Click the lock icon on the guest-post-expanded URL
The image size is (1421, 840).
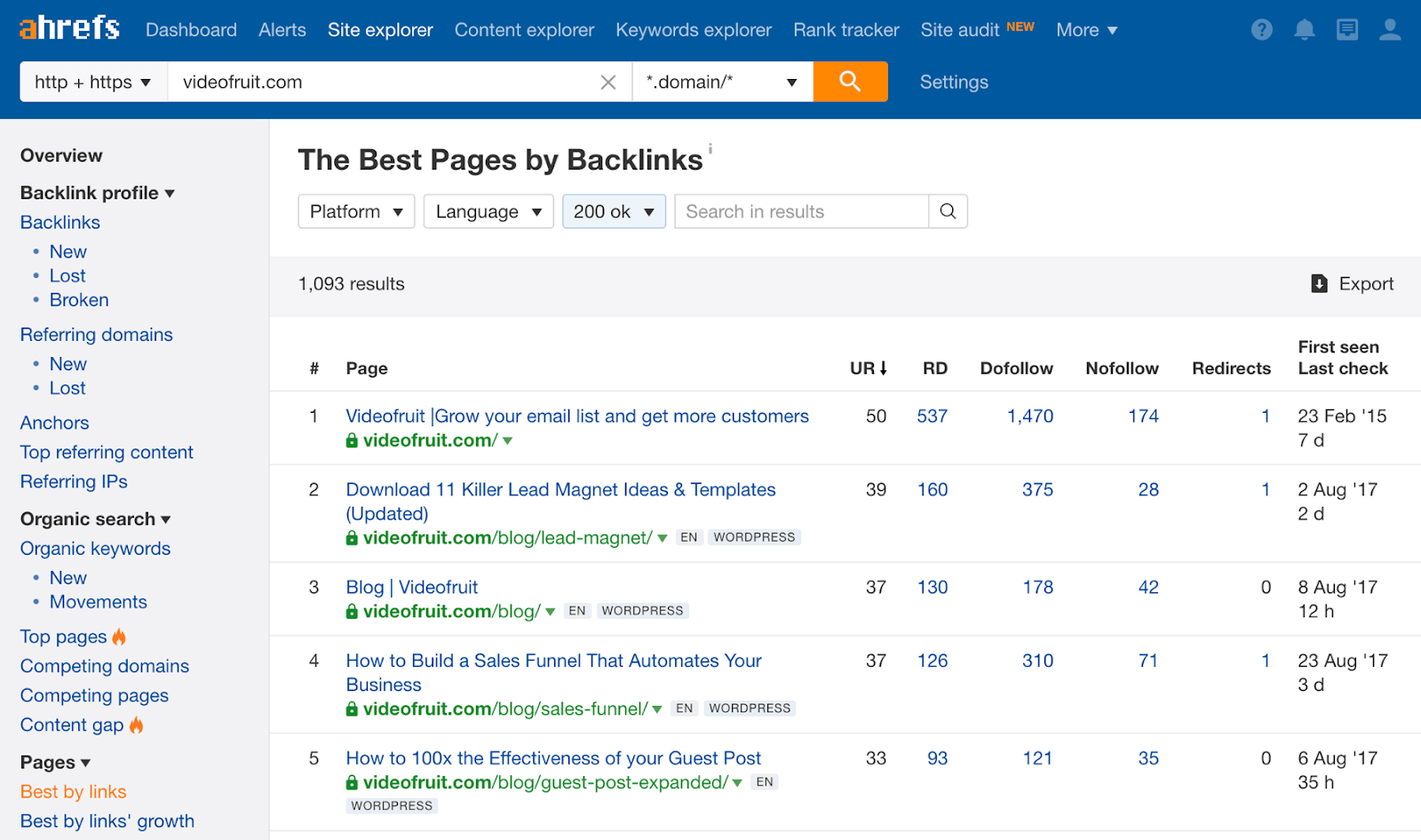point(352,783)
